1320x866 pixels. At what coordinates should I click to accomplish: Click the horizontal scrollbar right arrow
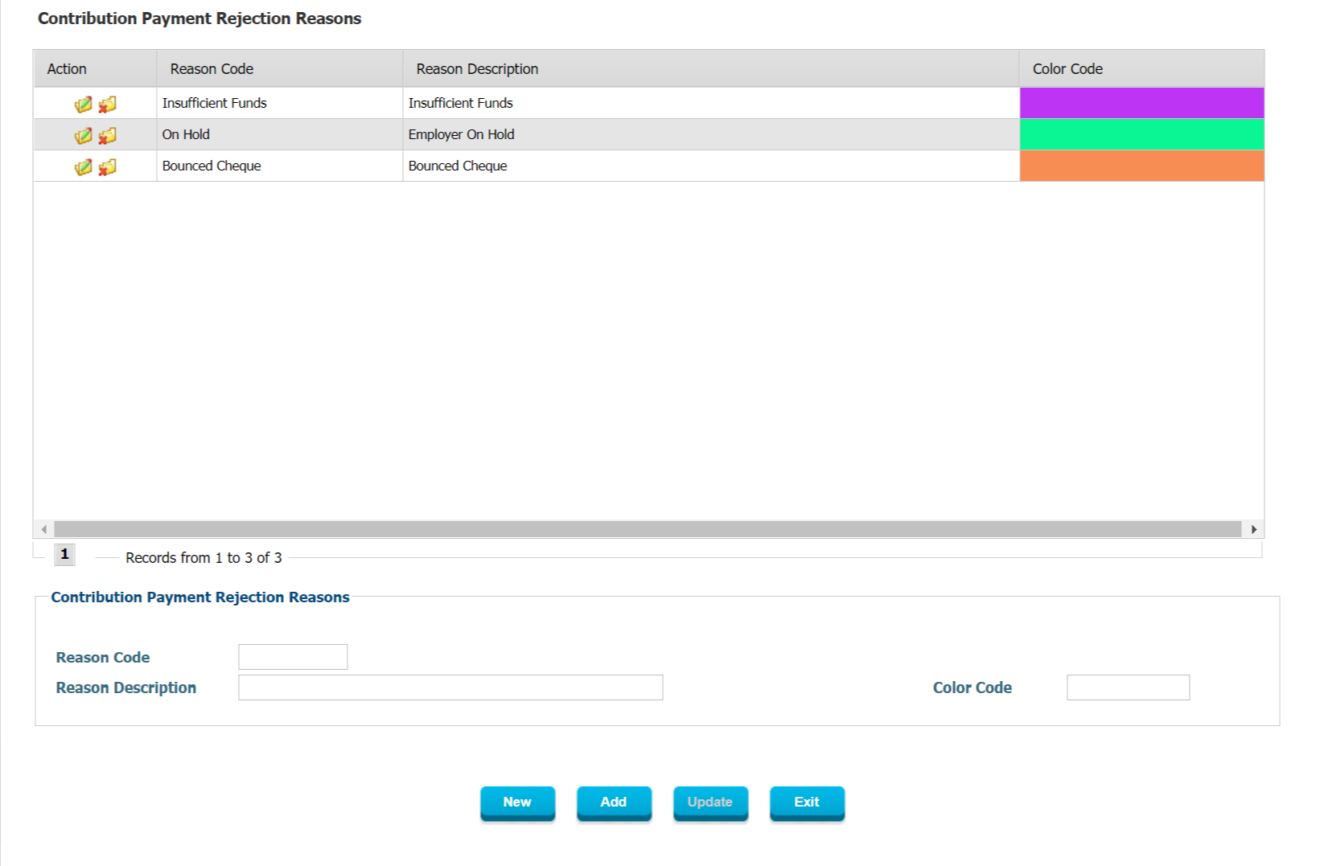(x=1254, y=529)
